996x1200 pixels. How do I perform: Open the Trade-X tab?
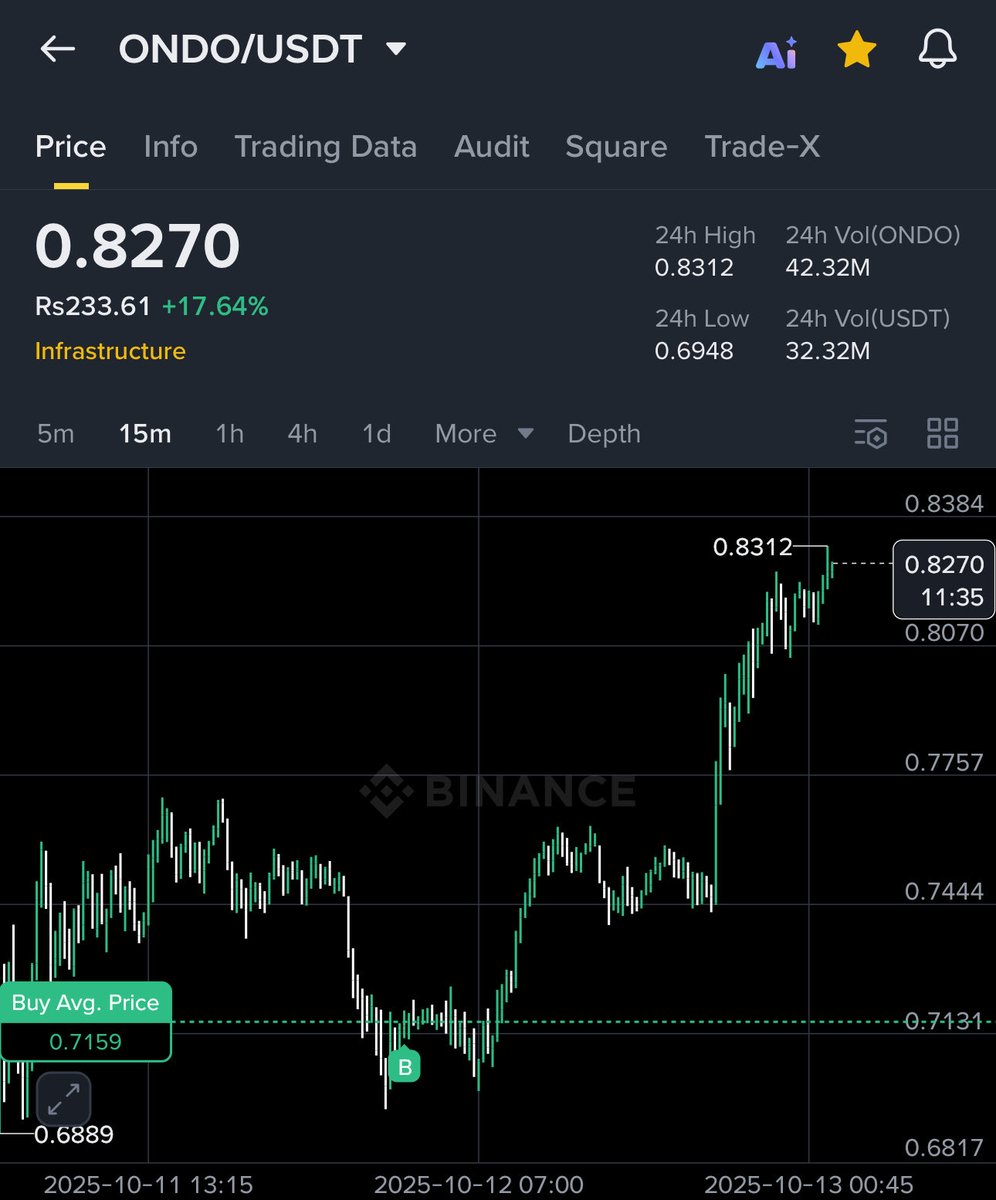762,147
